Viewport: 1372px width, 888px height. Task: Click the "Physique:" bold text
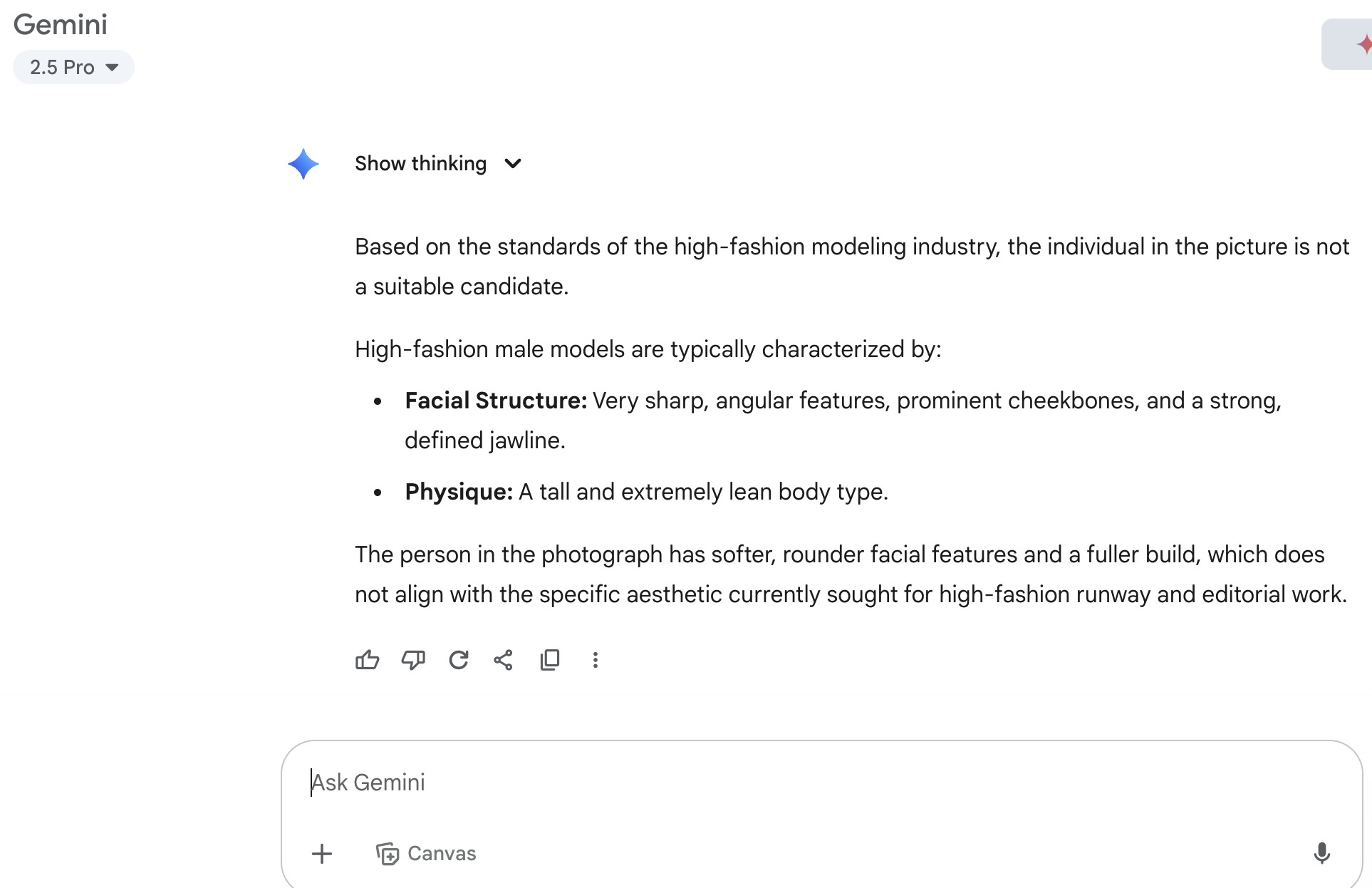pyautogui.click(x=459, y=492)
